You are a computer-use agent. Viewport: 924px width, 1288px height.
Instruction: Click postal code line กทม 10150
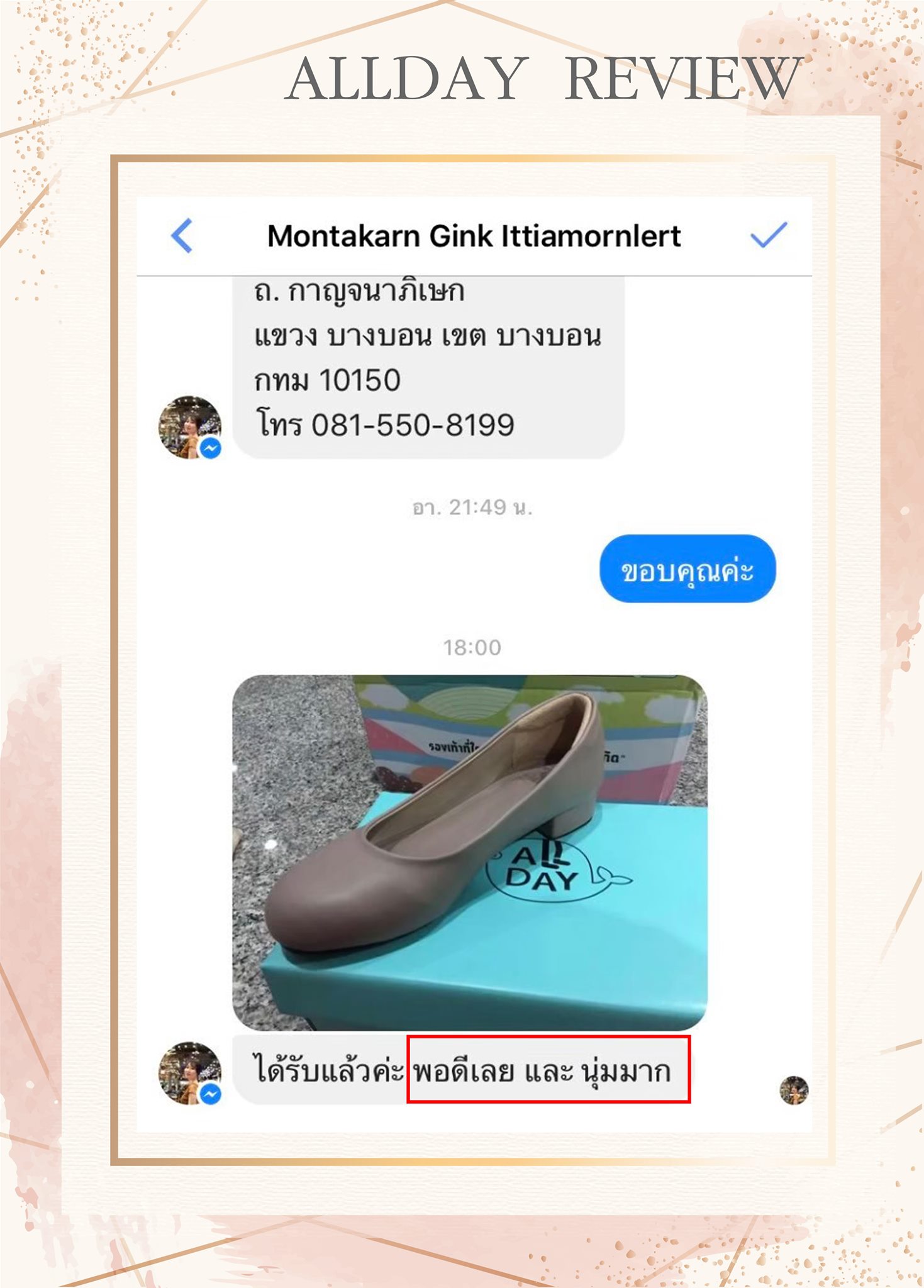pyautogui.click(x=327, y=380)
